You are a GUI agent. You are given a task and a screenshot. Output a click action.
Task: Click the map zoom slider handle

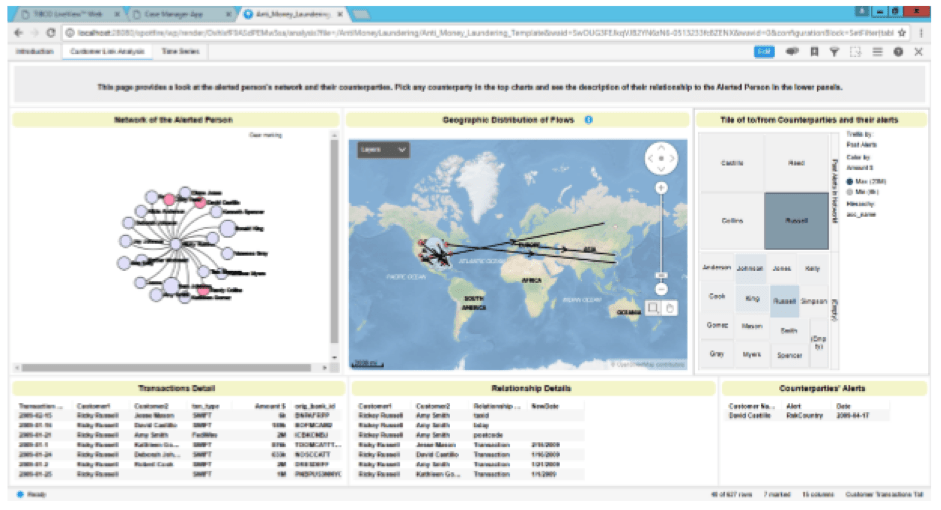pyautogui.click(x=661, y=275)
